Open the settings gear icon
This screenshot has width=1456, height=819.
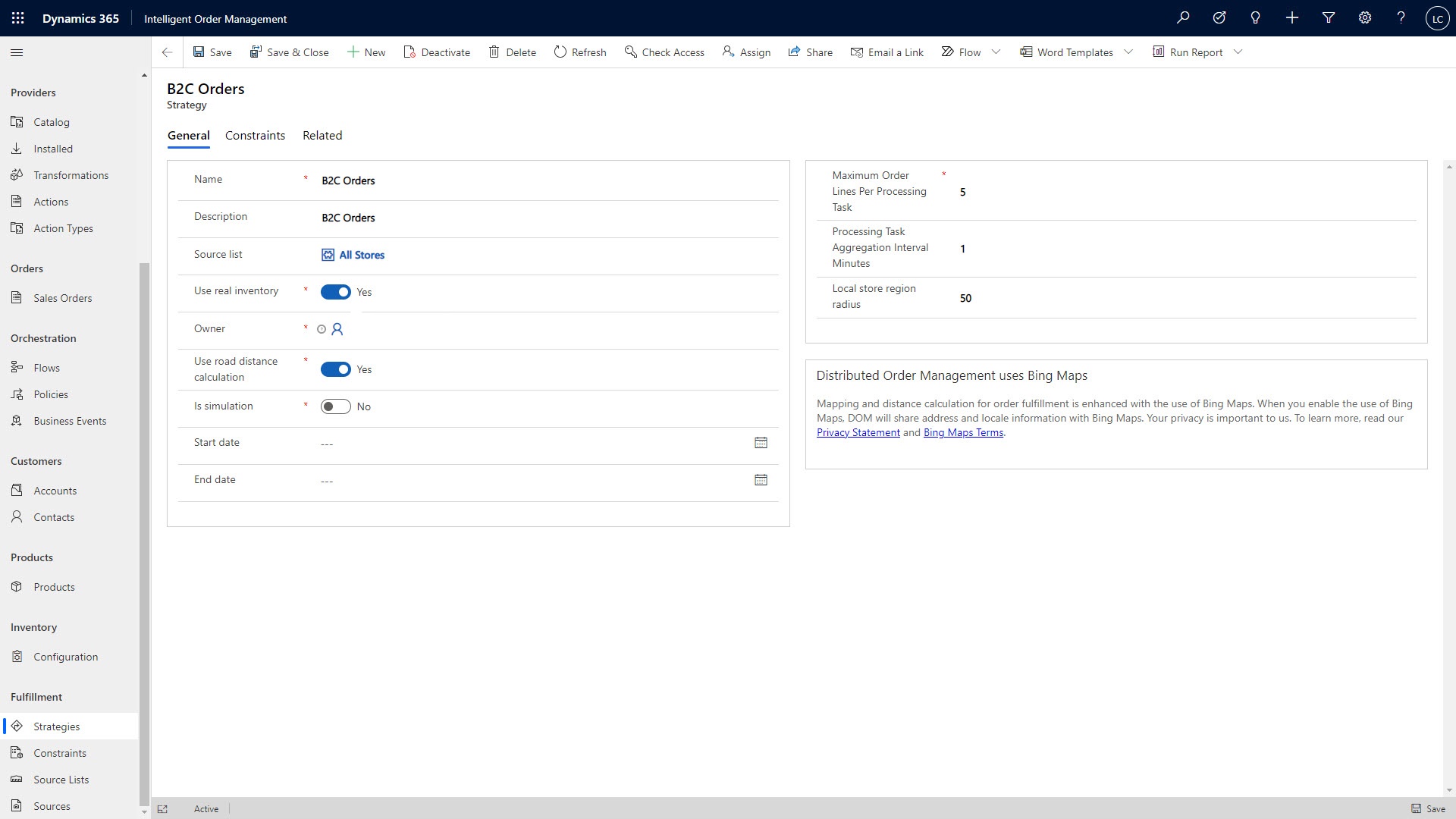[1365, 18]
